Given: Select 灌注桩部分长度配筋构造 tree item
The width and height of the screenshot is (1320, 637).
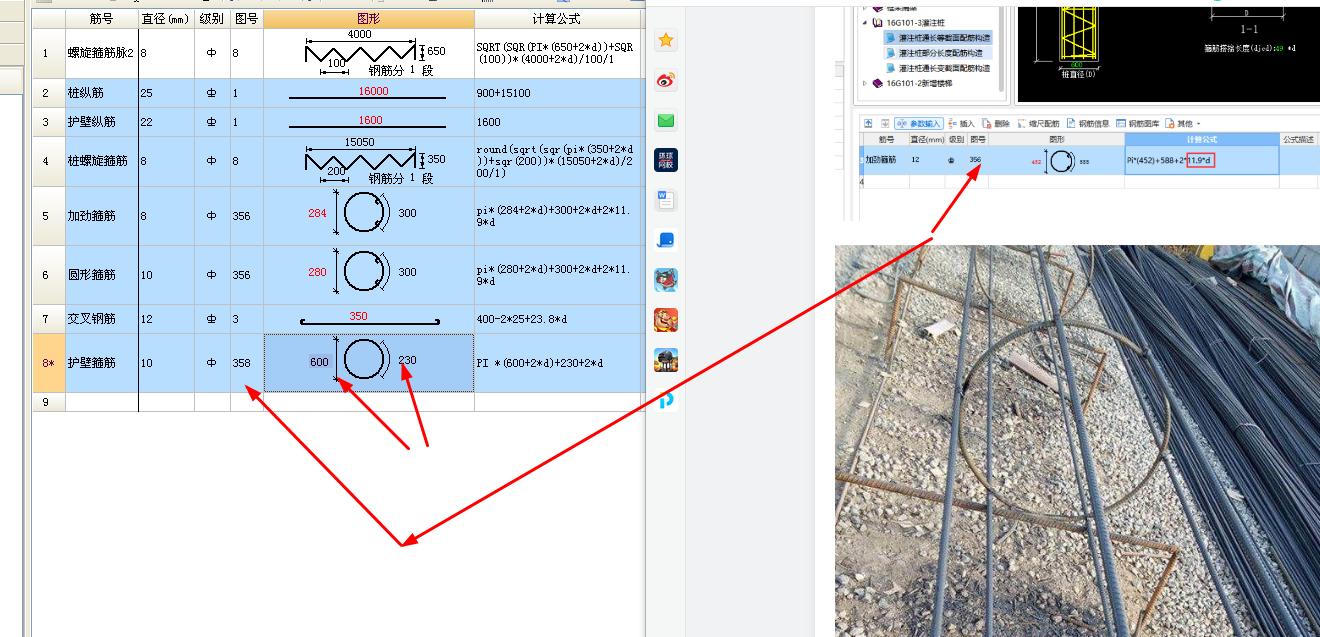Looking at the screenshot, I should click(940, 53).
